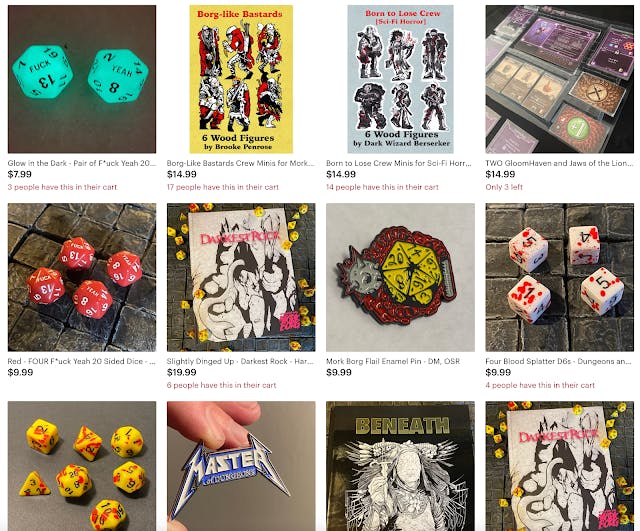The width and height of the screenshot is (640, 531).
Task: Open the 'Born to Lose Crew Minis' listing title
Action: click(399, 163)
